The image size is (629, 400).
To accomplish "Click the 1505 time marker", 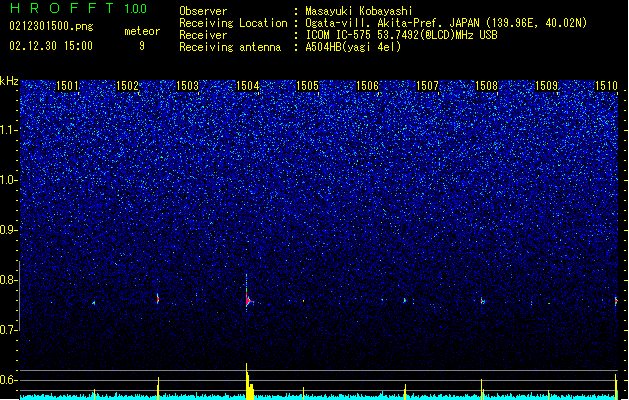I will [307, 86].
